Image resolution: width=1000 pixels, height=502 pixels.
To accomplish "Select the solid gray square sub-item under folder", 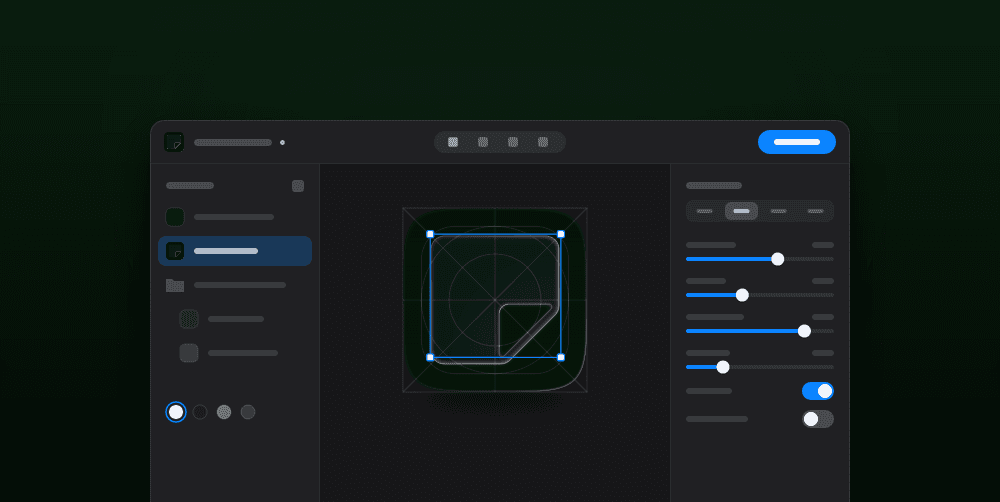I will pos(235,353).
